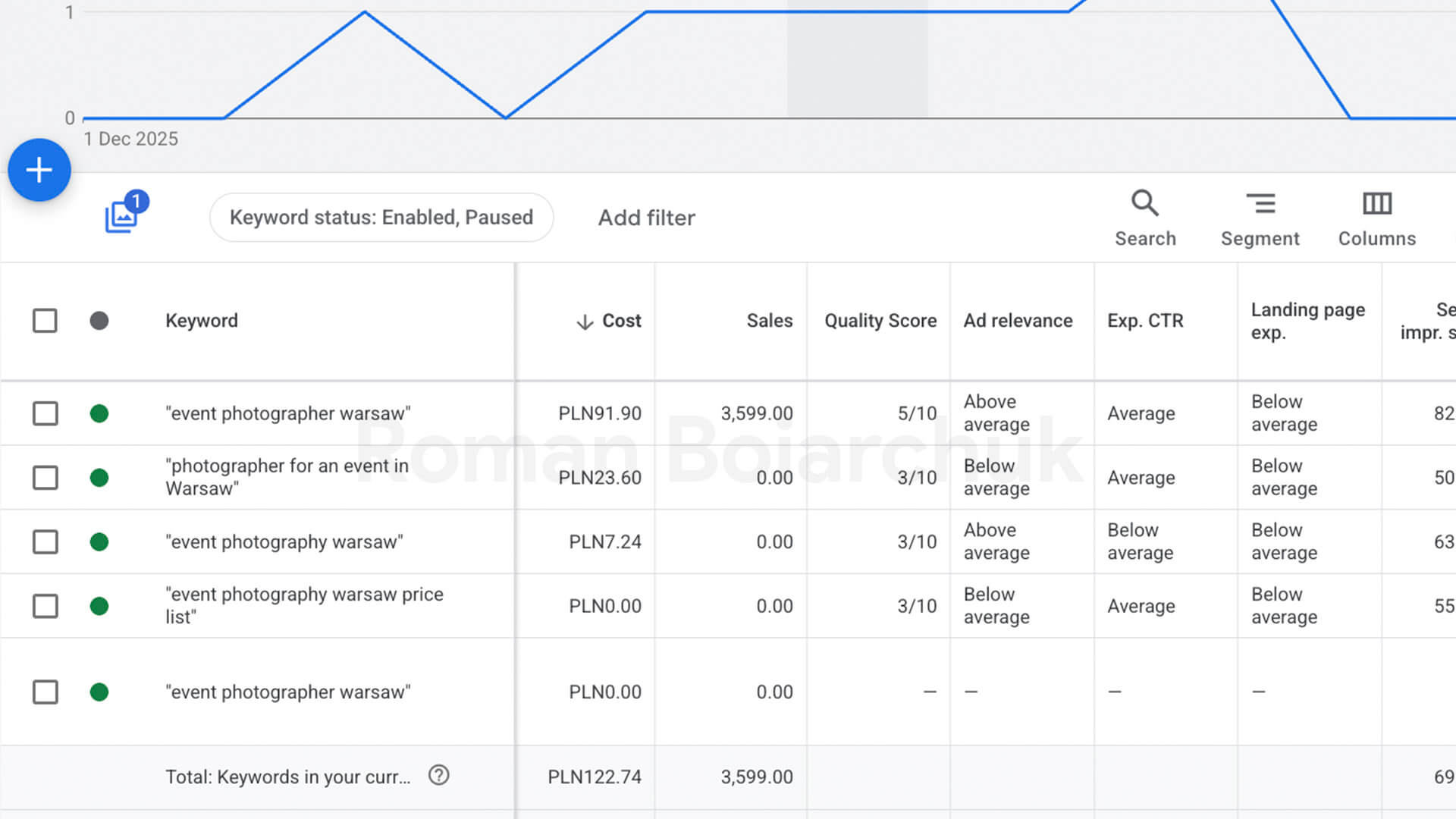
Task: Check the "event photography warsaw" row checkbox
Action: (45, 542)
